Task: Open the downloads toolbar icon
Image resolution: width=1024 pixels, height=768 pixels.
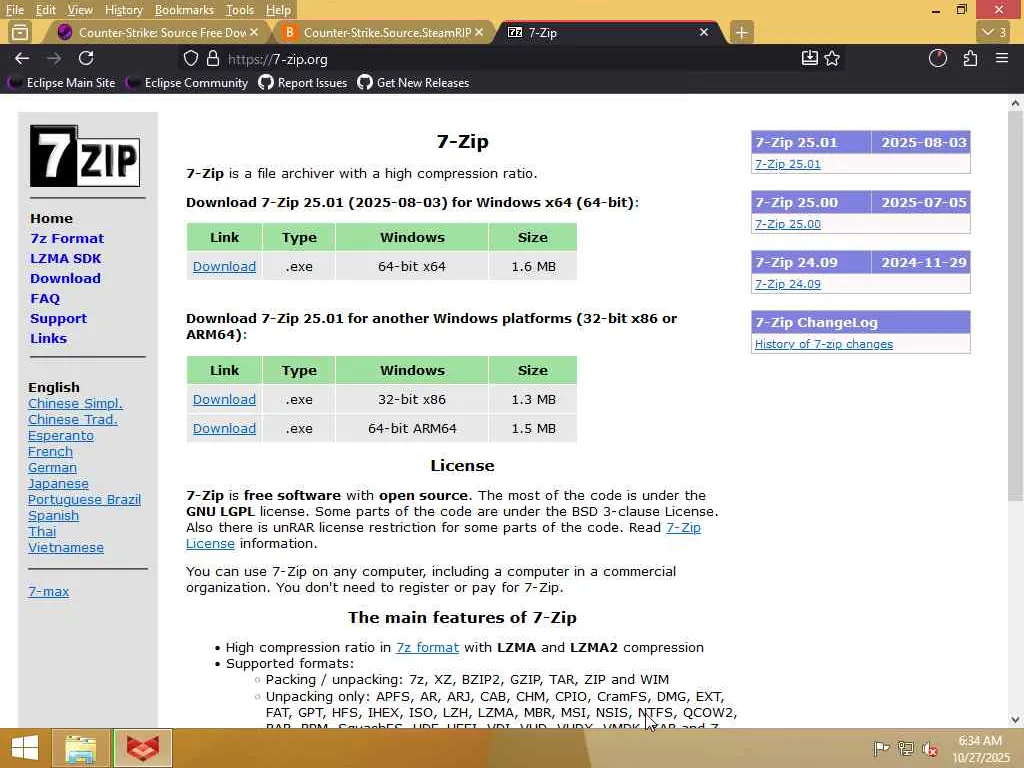Action: tap(809, 58)
